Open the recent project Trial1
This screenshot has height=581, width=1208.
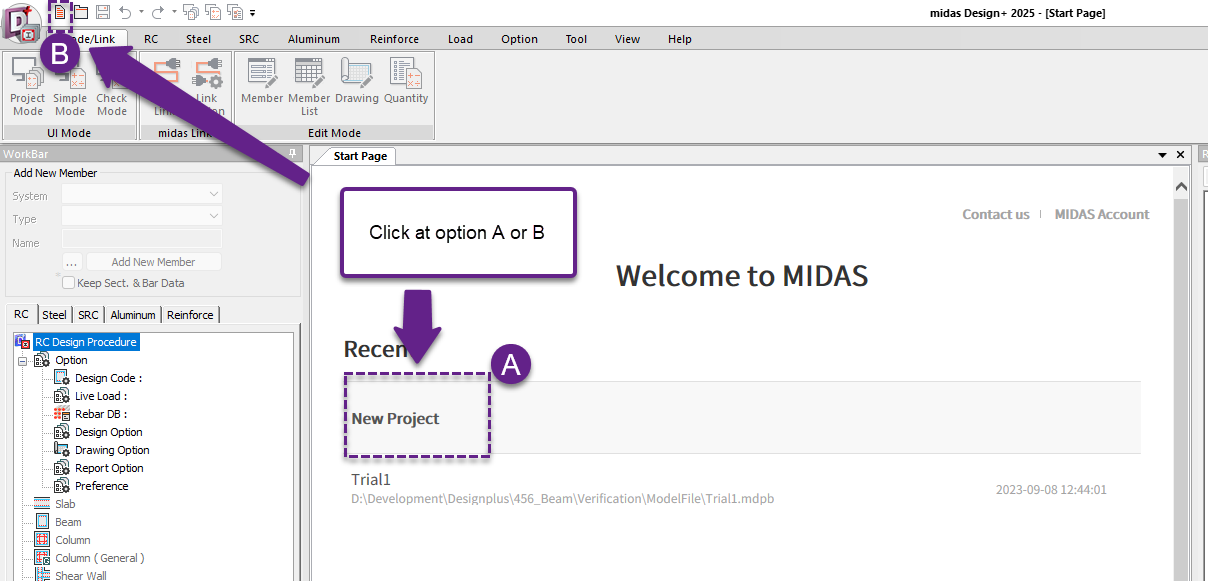(x=371, y=480)
